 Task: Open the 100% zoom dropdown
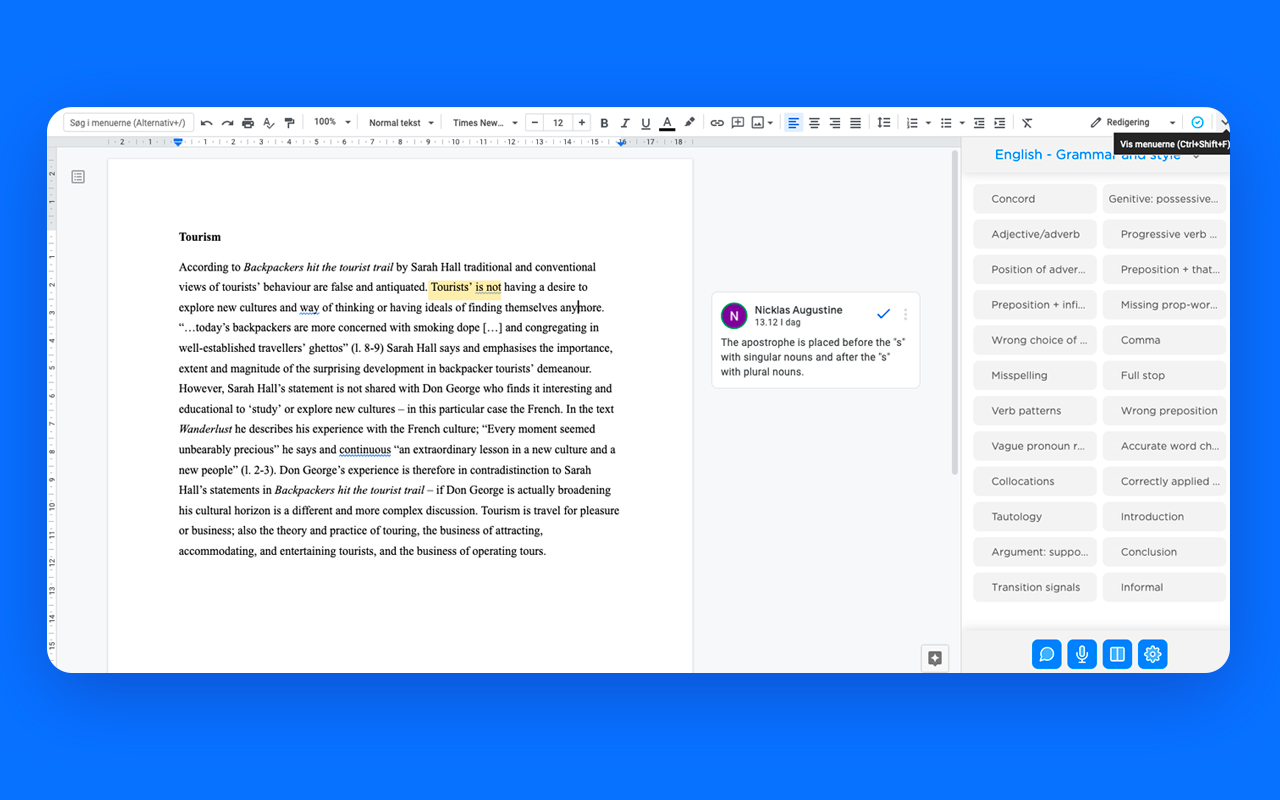coord(332,122)
